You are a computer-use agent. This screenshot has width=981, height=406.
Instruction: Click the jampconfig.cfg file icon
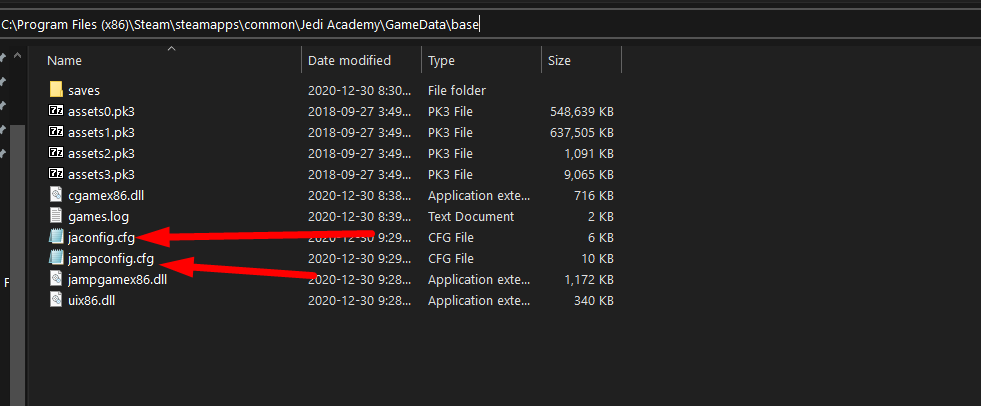56,258
